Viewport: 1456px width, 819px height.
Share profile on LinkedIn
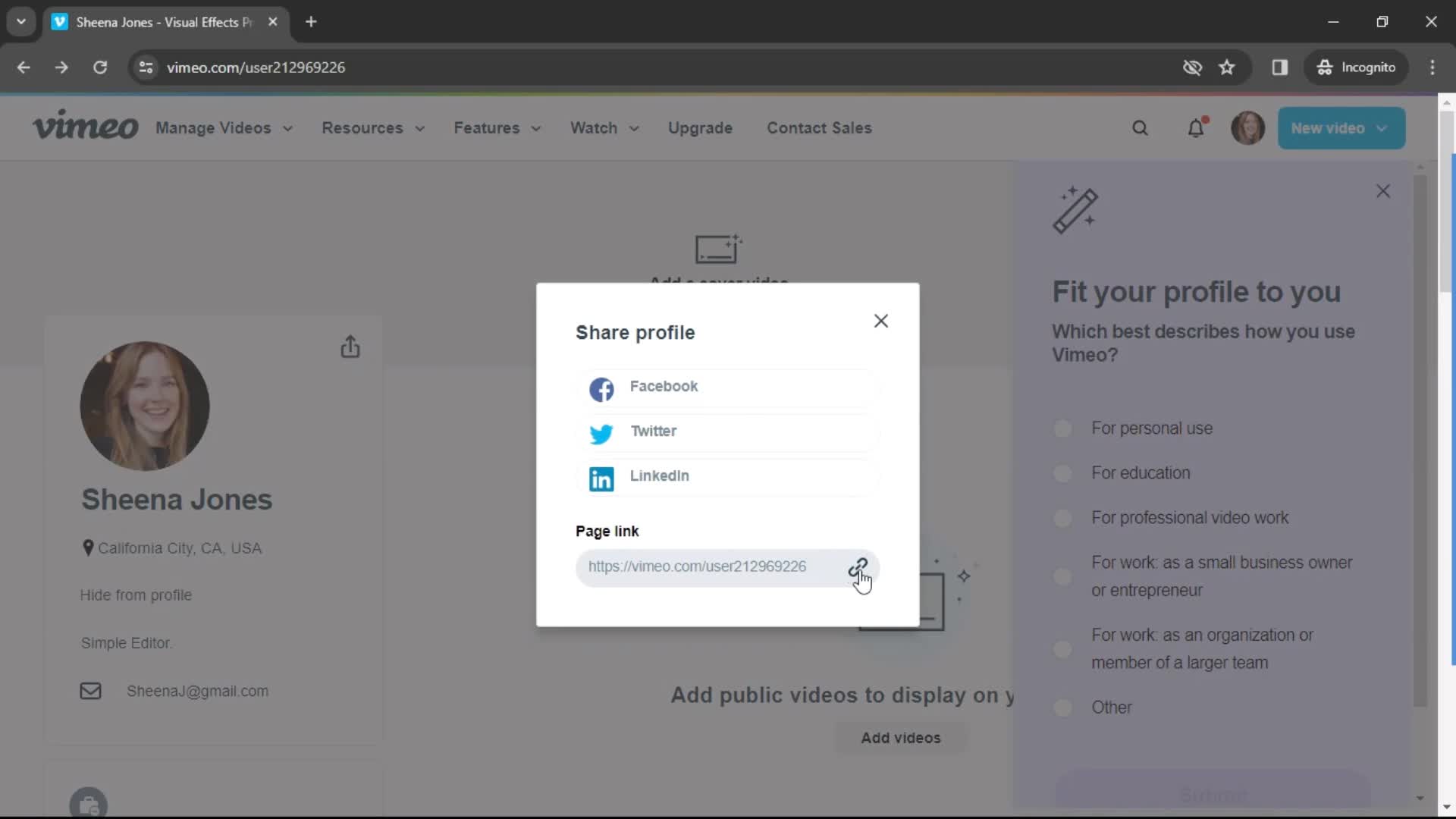[x=727, y=477]
